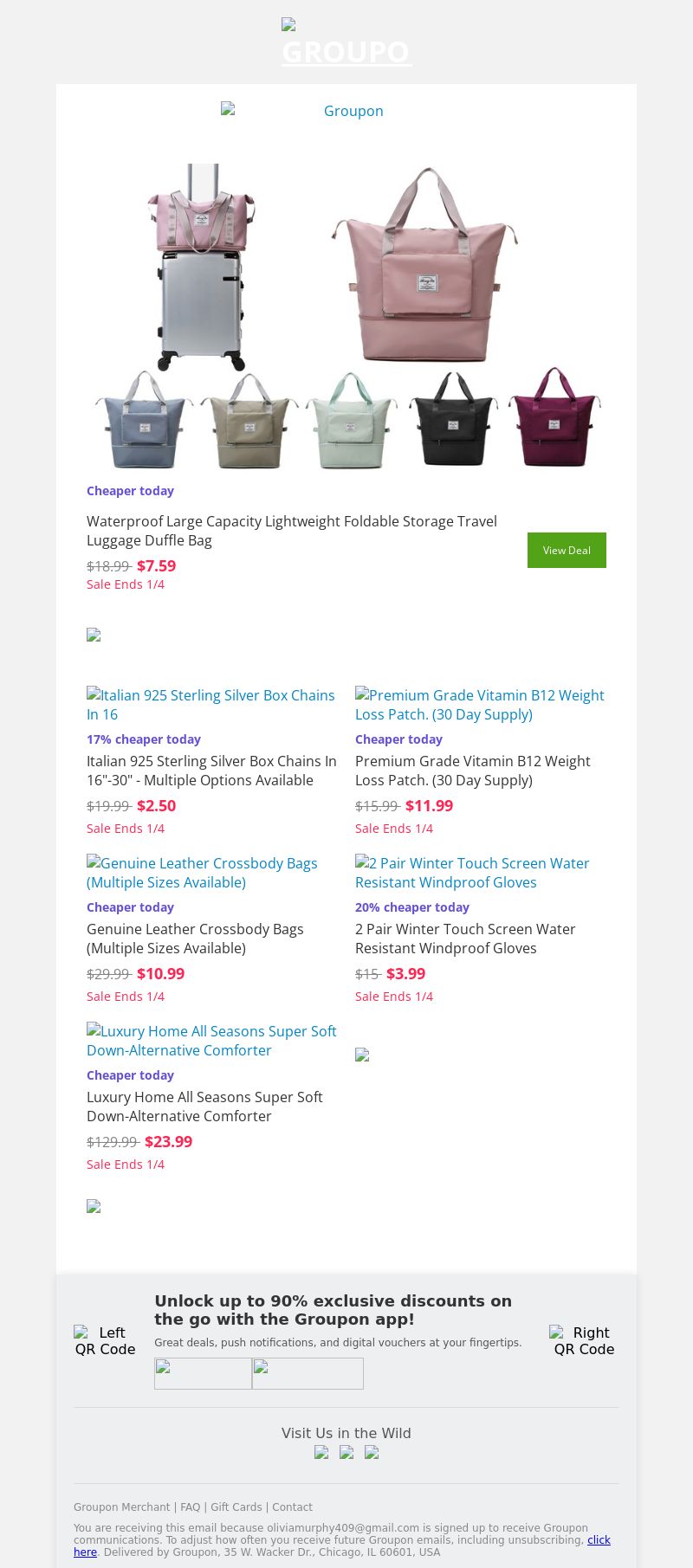Click the left app store download badge
Screen dimensions: 693x1568
[203, 1373]
